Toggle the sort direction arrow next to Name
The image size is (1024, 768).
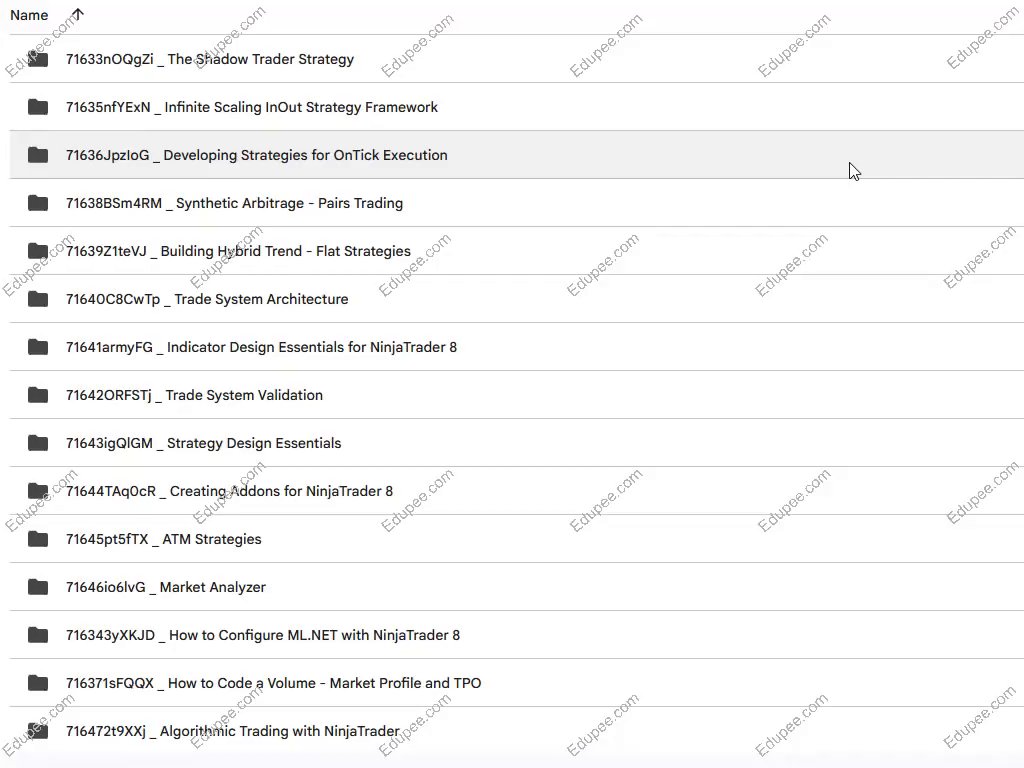click(x=78, y=14)
